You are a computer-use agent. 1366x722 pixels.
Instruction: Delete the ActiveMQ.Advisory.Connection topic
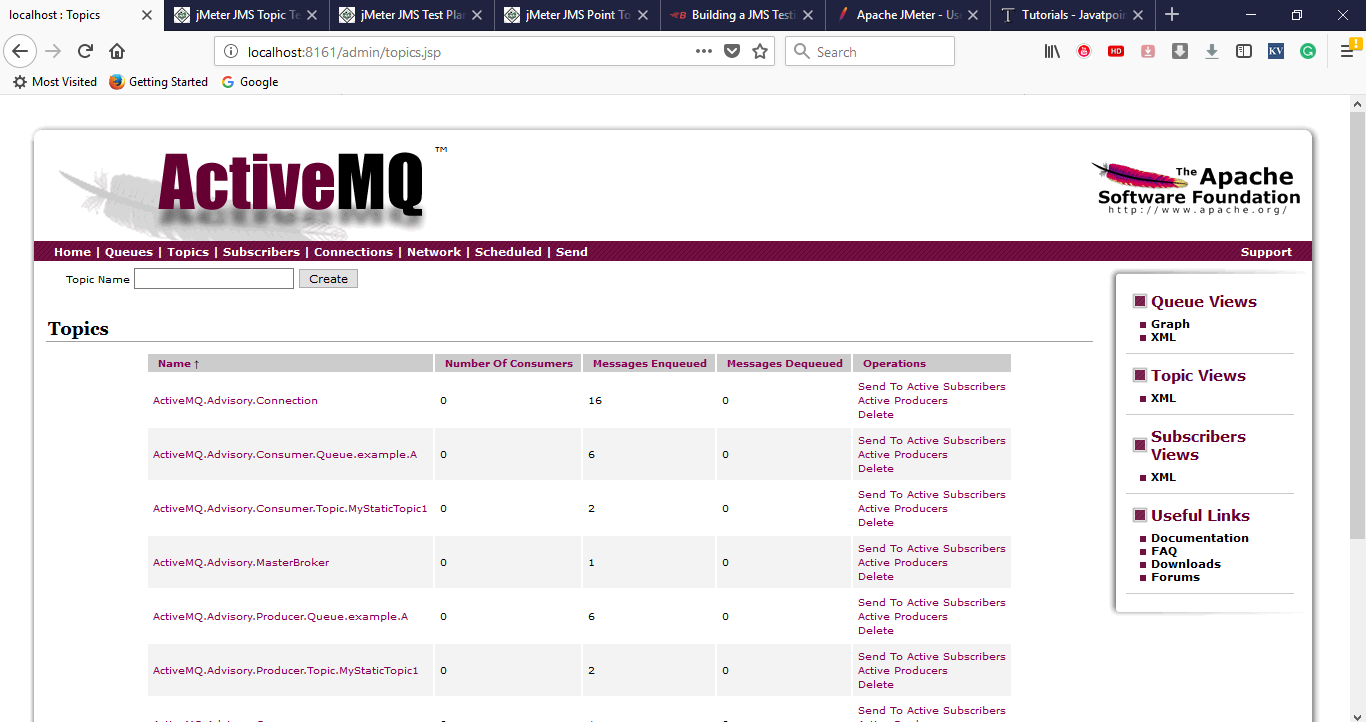875,415
